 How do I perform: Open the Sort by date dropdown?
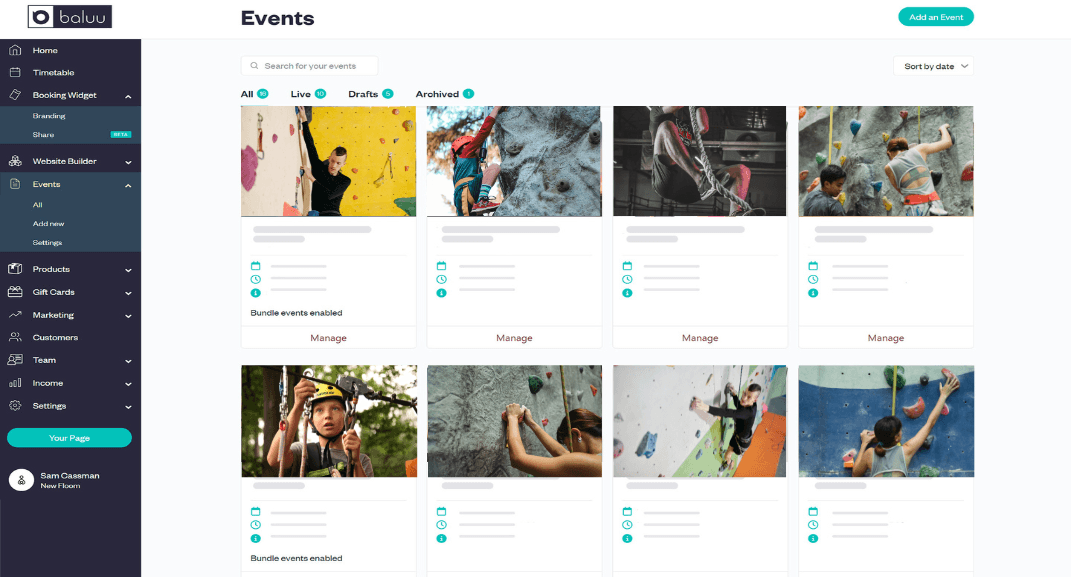[x=933, y=66]
